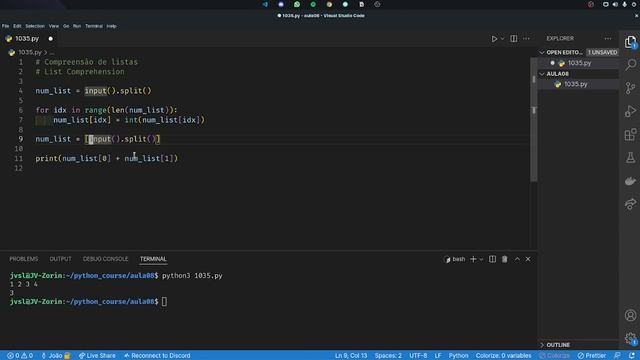Add a new terminal with plus icon
640x360 pixels.
(473, 259)
